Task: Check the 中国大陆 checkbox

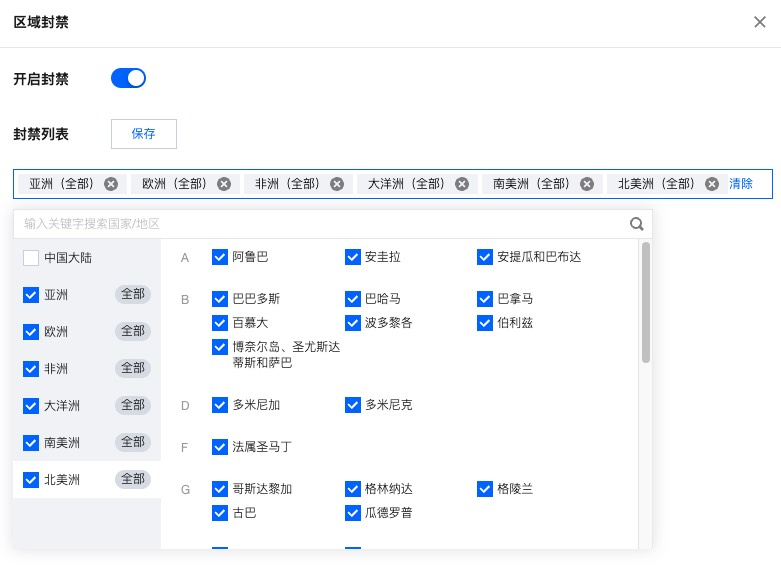Action: click(x=31, y=258)
